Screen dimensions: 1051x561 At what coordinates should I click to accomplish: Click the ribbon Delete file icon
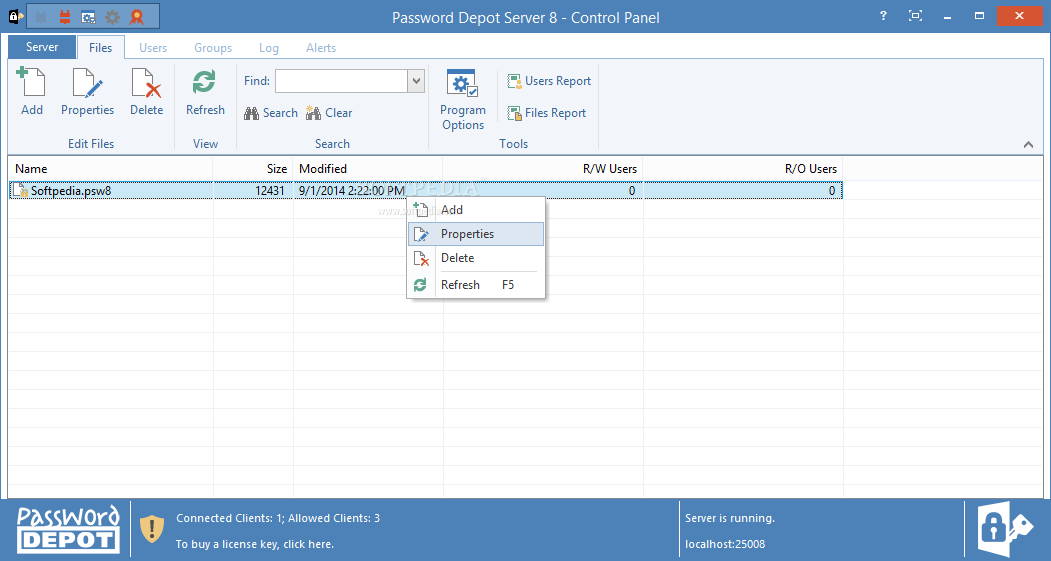coord(147,92)
